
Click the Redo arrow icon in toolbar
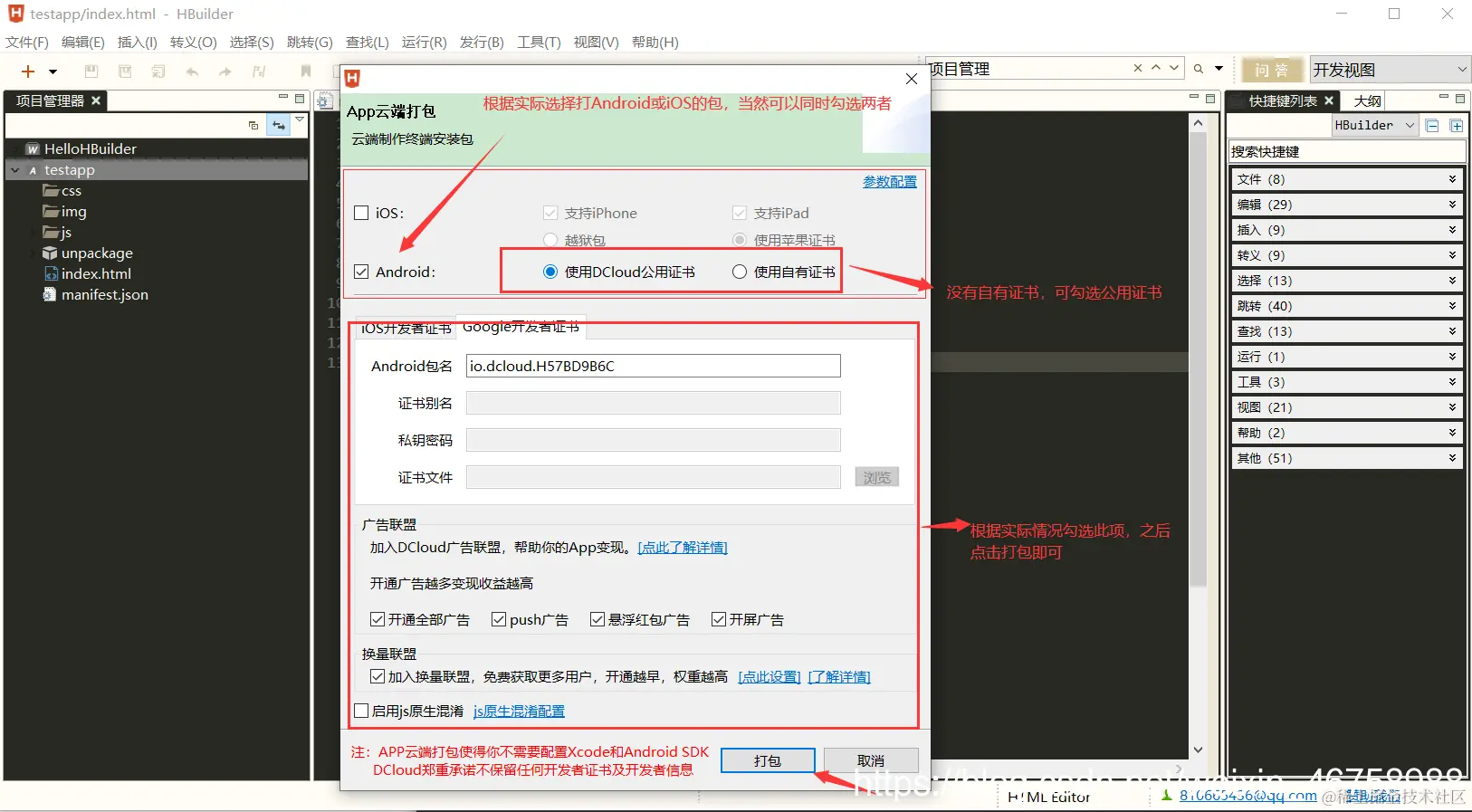pos(225,72)
